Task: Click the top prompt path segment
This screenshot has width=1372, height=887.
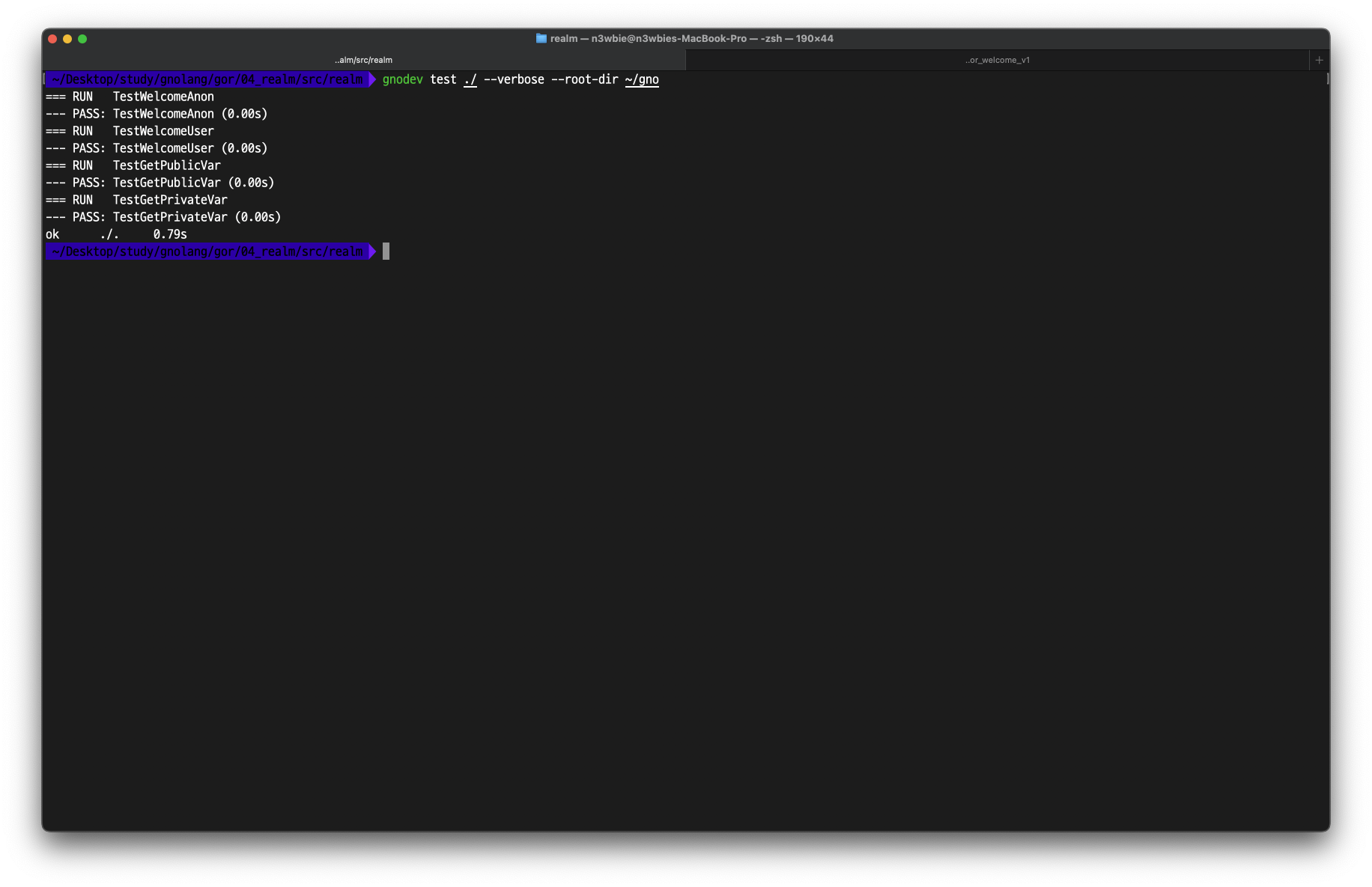Action: point(207,79)
